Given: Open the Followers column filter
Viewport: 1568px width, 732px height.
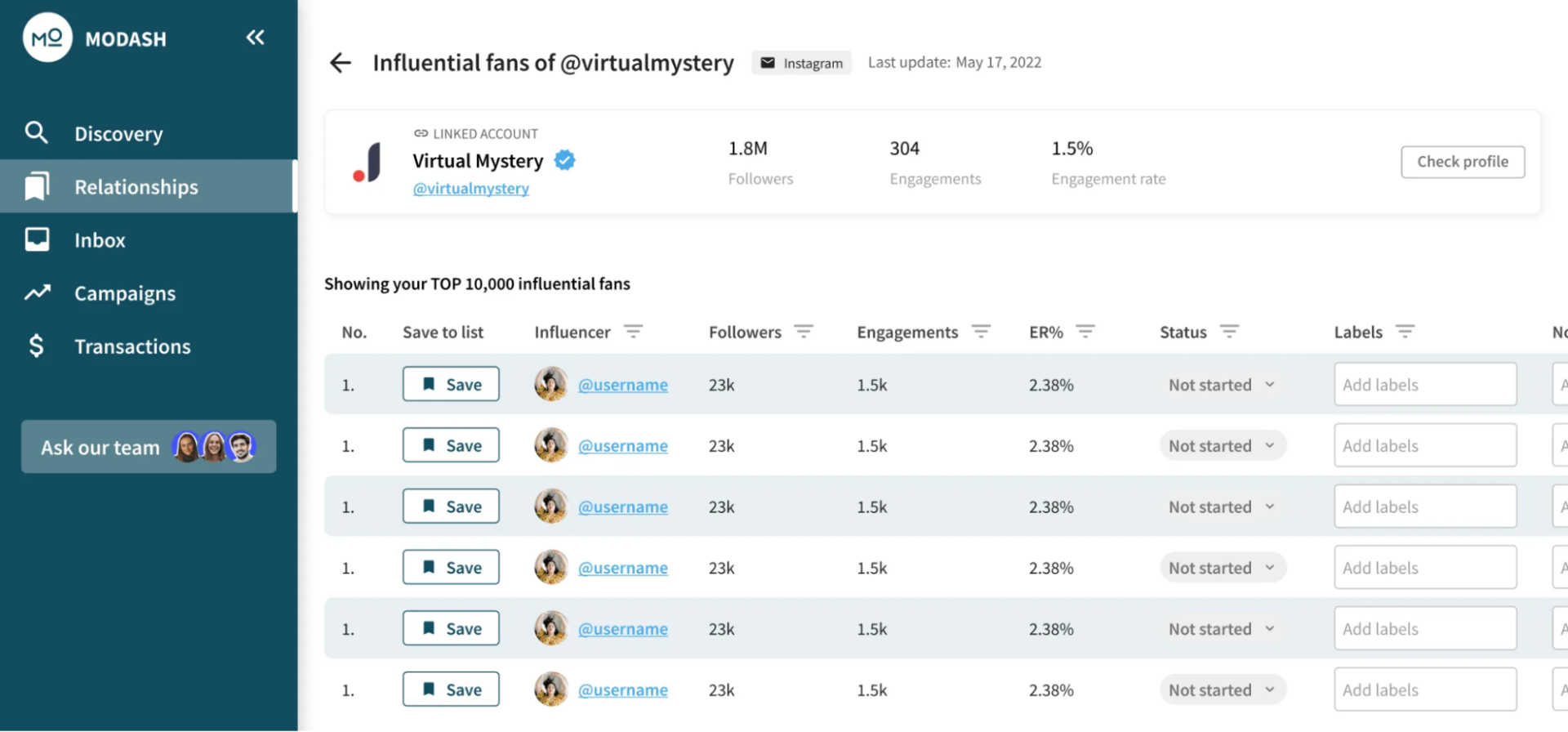Looking at the screenshot, I should click(x=804, y=332).
